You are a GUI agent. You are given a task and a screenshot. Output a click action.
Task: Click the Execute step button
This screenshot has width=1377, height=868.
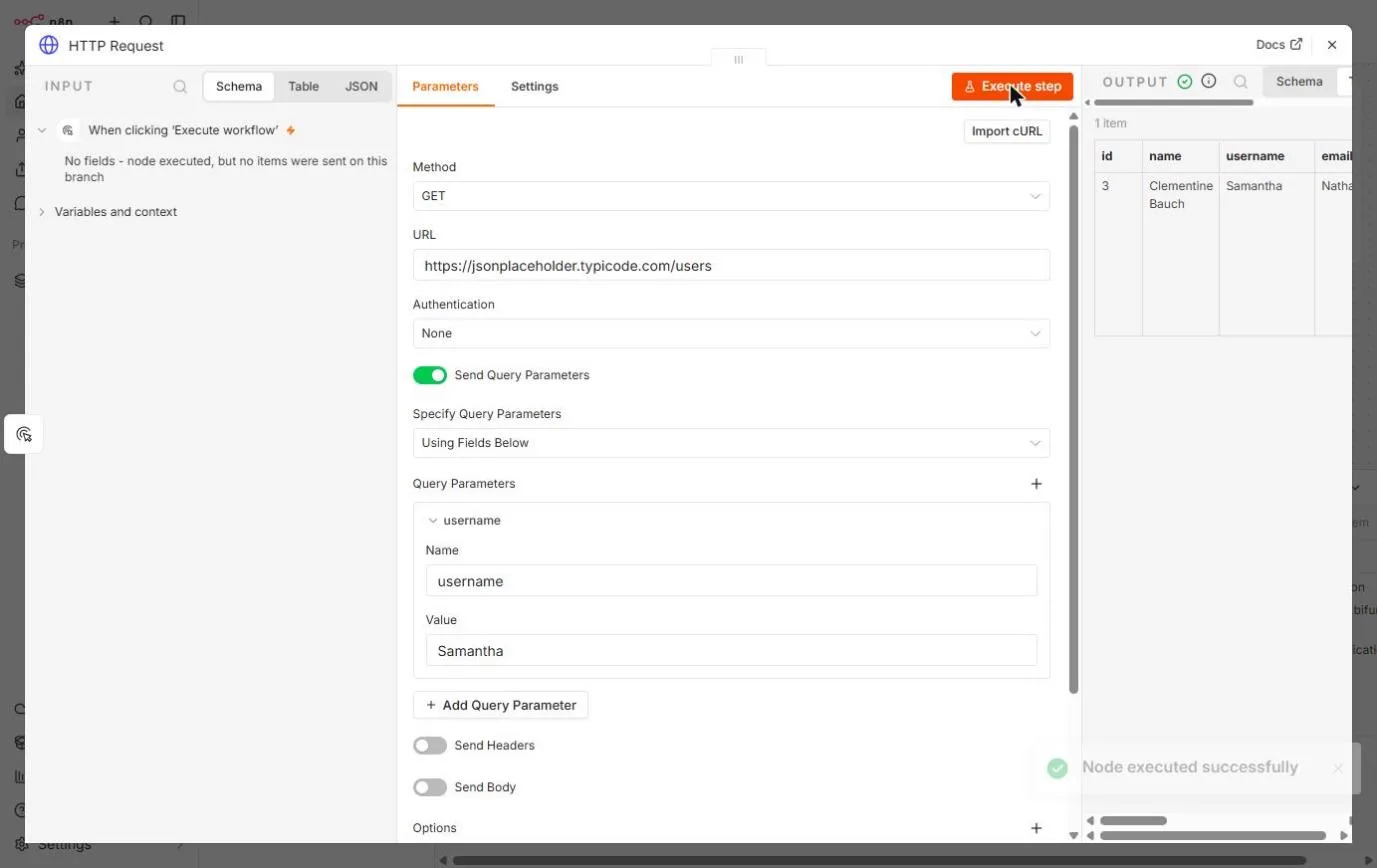coord(1012,87)
